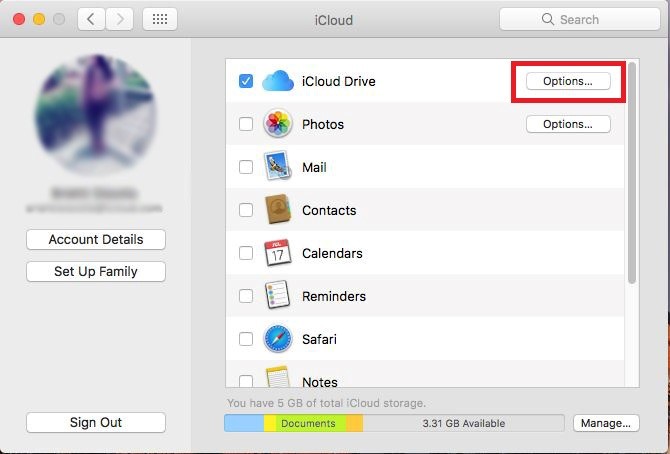The image size is (670, 454).
Task: Go forward with the right arrow button
Action: pos(120,19)
